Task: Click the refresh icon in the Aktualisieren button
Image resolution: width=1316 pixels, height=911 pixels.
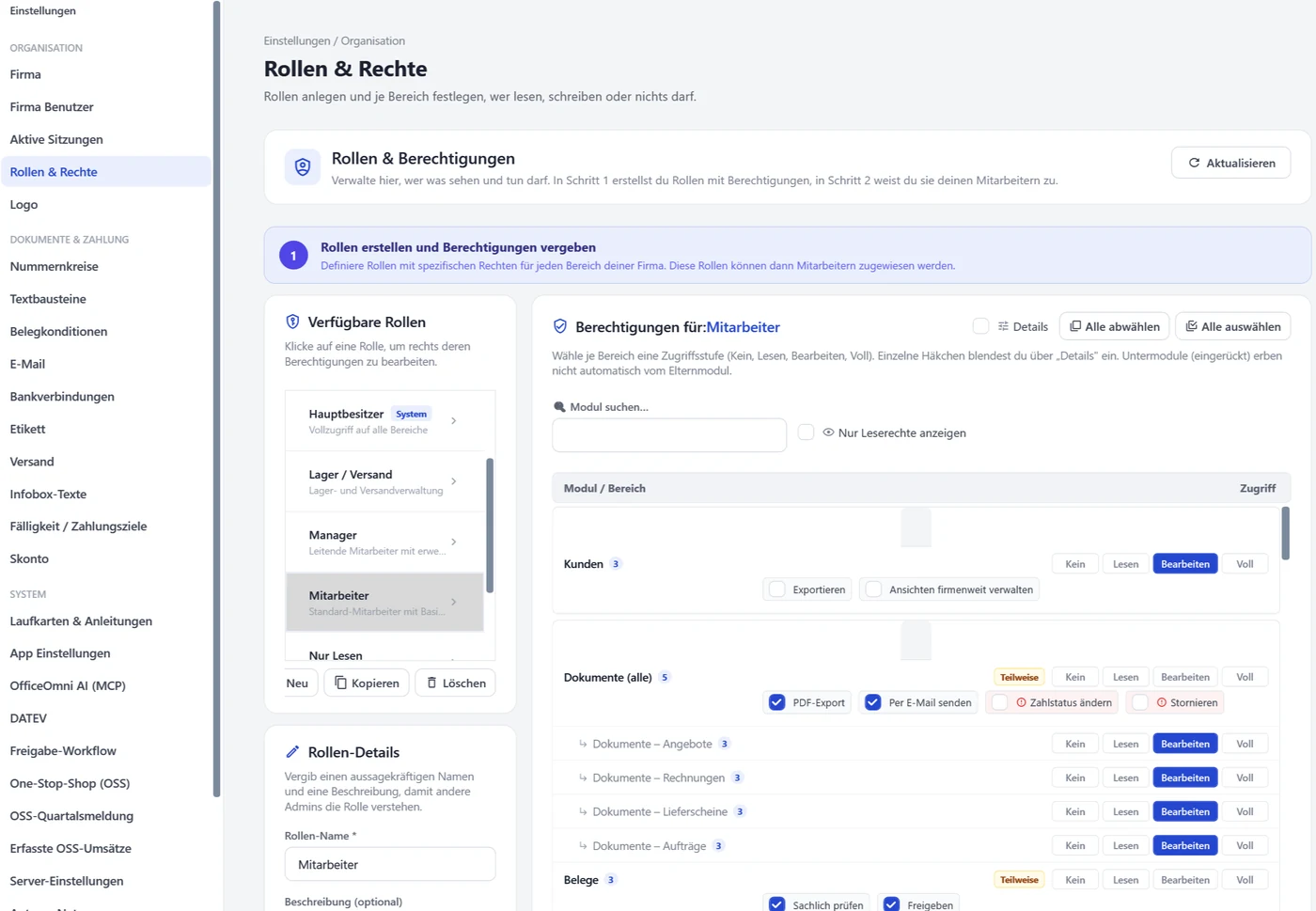Action: [1194, 163]
